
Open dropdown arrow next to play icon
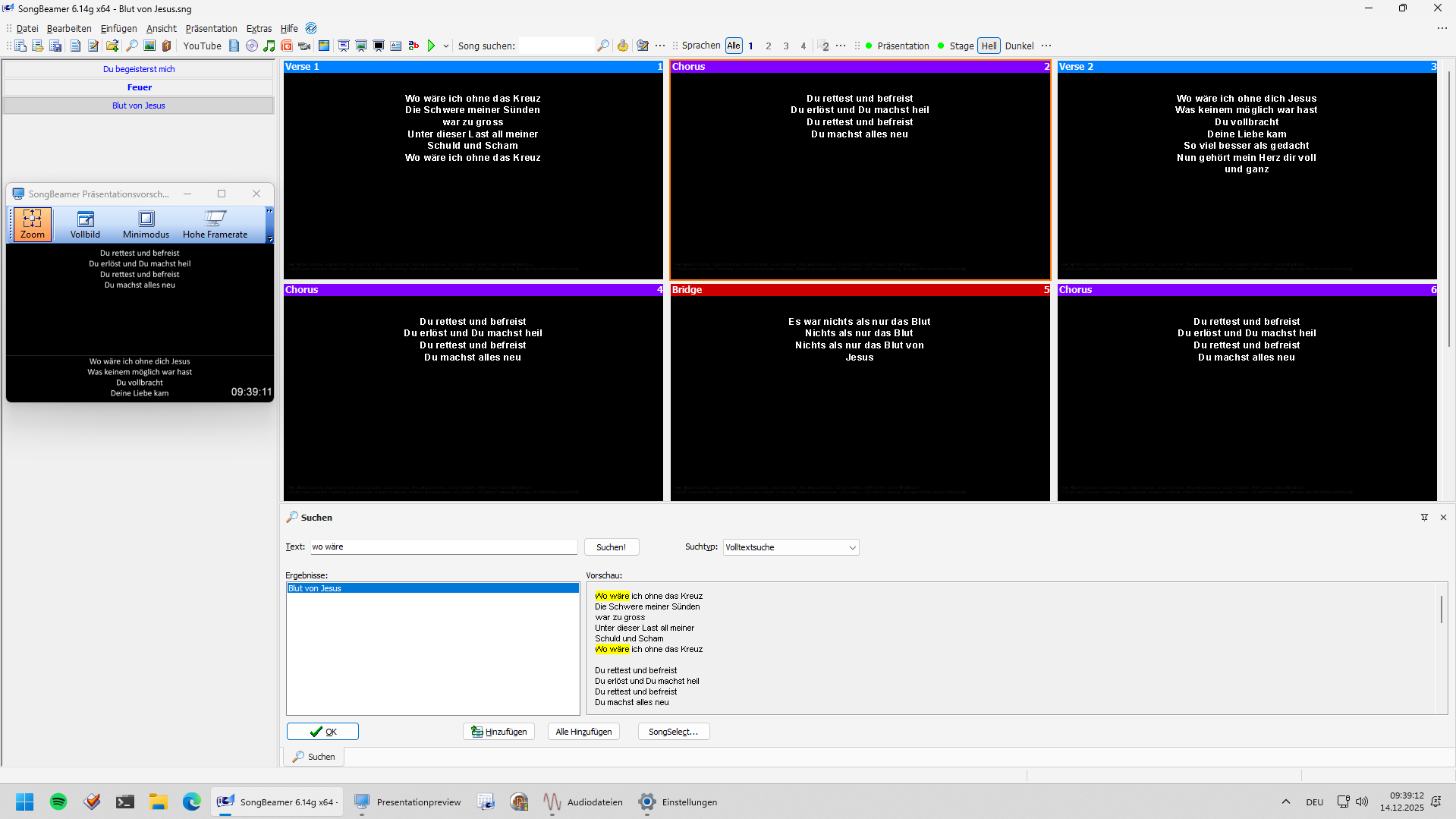(x=446, y=46)
